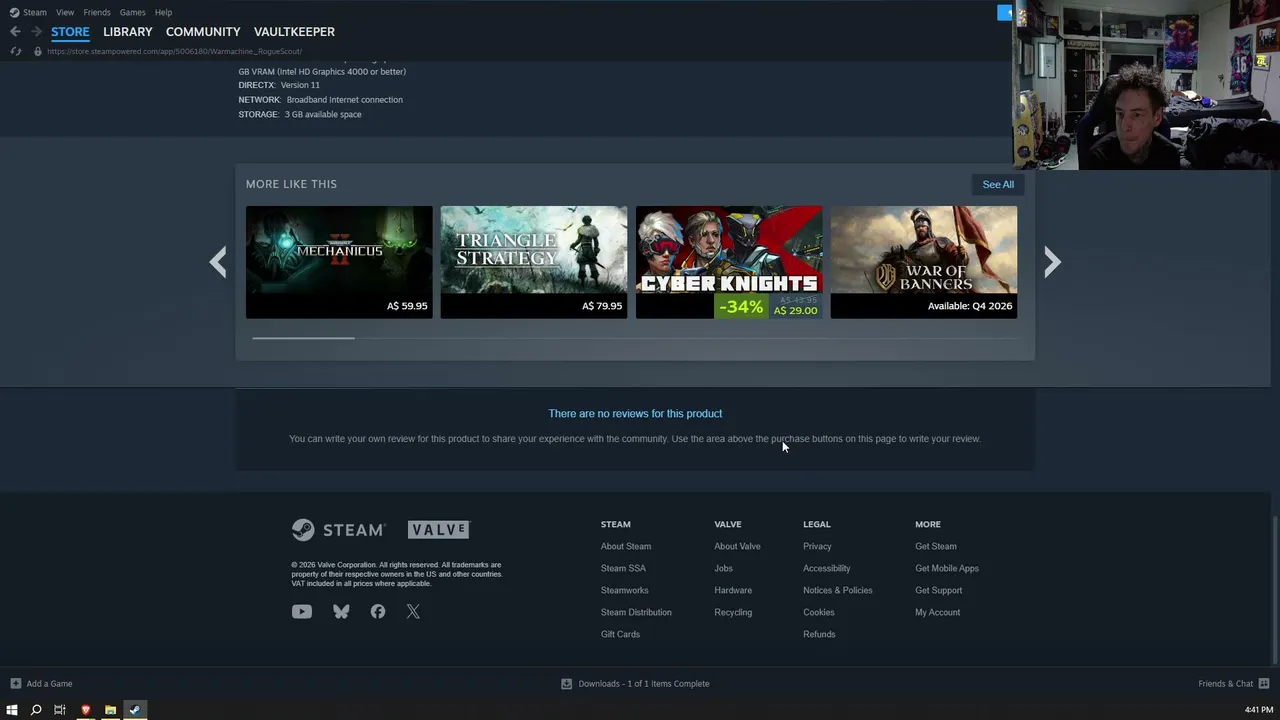Open the About Steam link
This screenshot has width=1280, height=720.
[626, 546]
